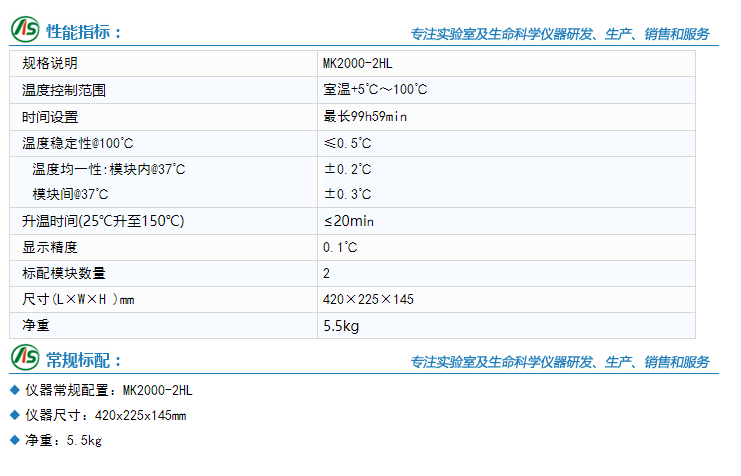741x476 pixels.
Task: Click the 温度控制范围 row label
Action: (x=64, y=90)
